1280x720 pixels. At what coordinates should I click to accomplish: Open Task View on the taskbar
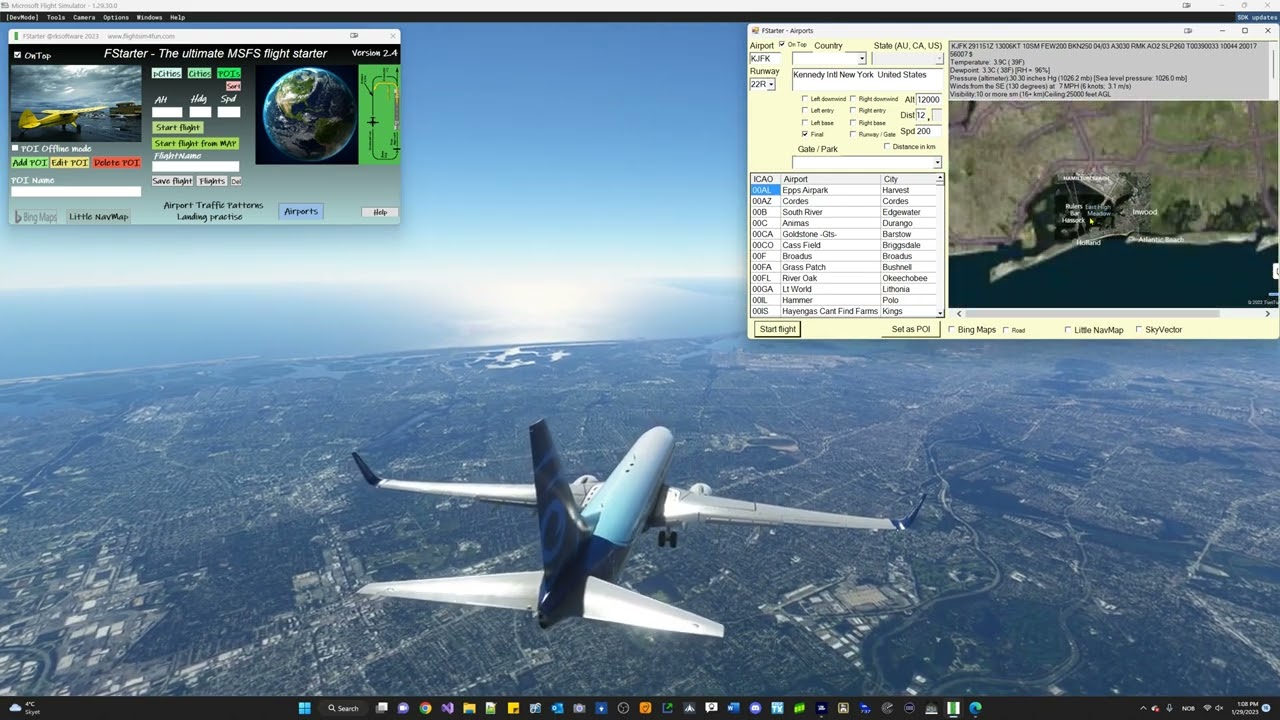pos(381,708)
